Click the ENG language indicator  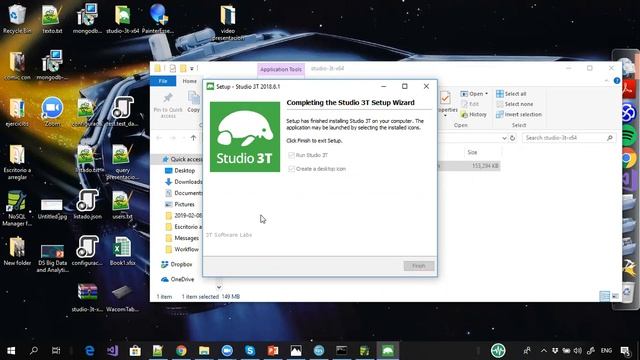[606, 350]
